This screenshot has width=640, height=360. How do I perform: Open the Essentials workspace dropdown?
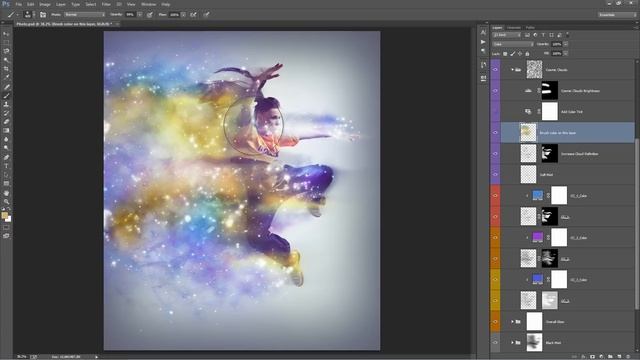[x=617, y=15]
